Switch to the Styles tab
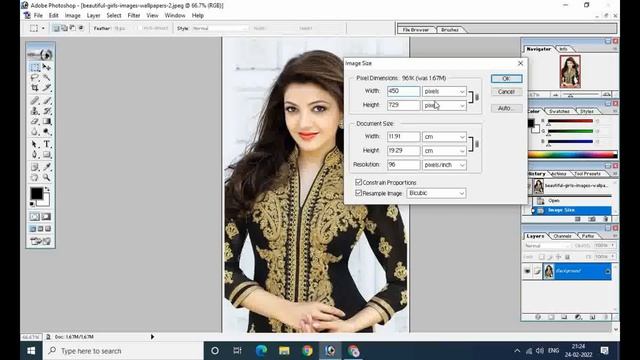The height and width of the screenshot is (360, 640). [x=587, y=111]
